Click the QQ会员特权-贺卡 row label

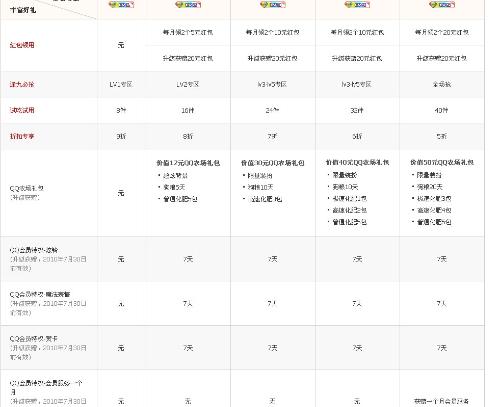(34, 339)
